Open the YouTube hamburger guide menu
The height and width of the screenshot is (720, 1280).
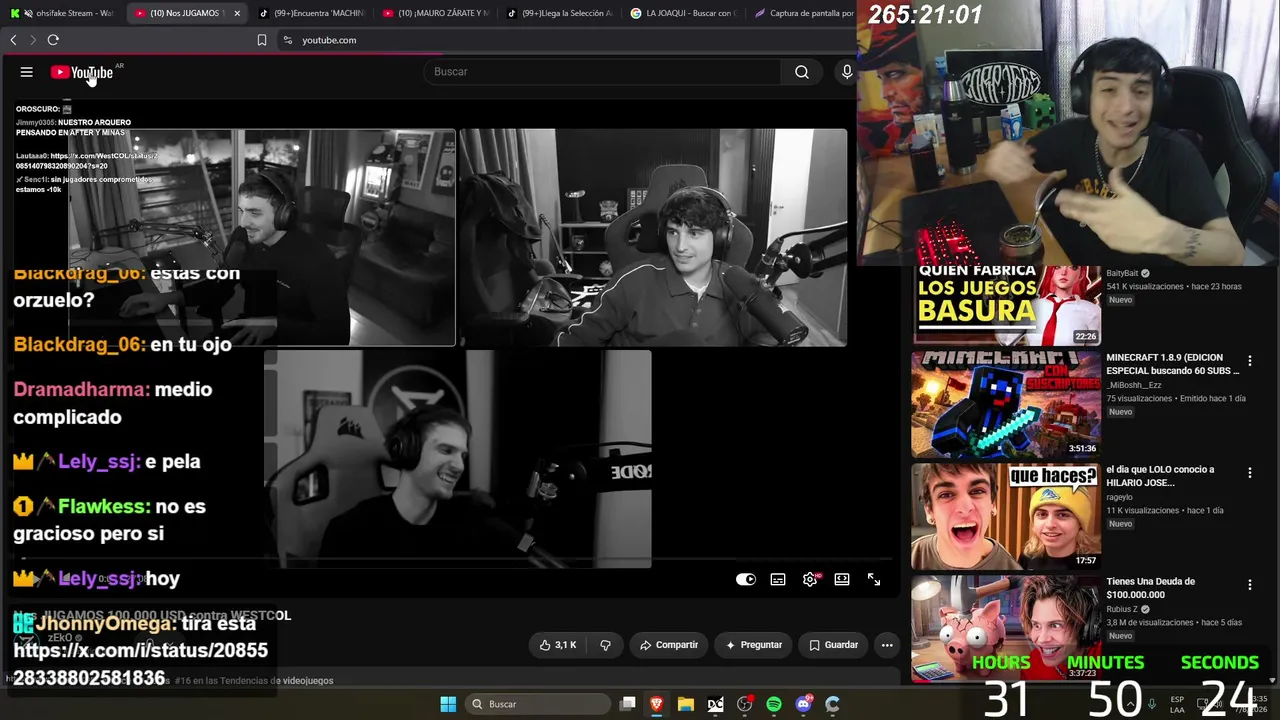(x=27, y=72)
